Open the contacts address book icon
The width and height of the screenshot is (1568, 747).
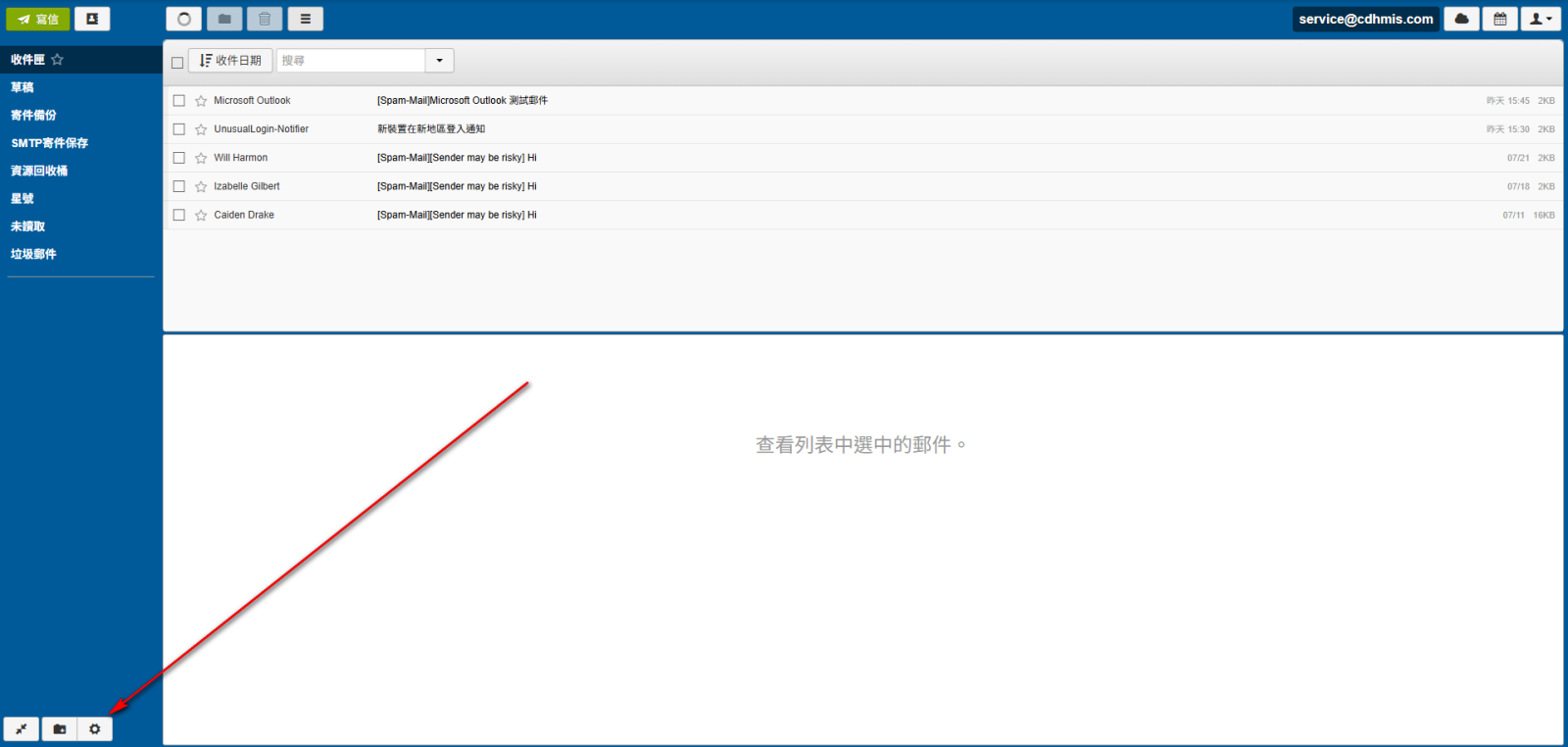(92, 19)
